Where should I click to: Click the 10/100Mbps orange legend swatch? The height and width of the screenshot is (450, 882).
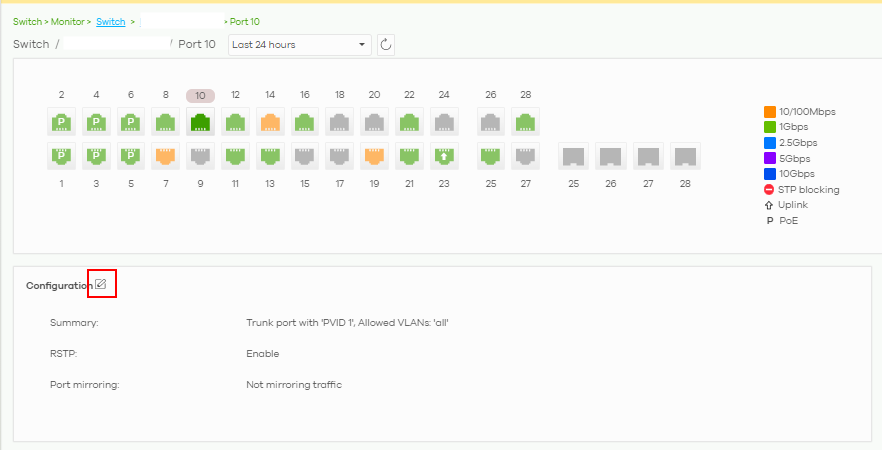coord(770,112)
